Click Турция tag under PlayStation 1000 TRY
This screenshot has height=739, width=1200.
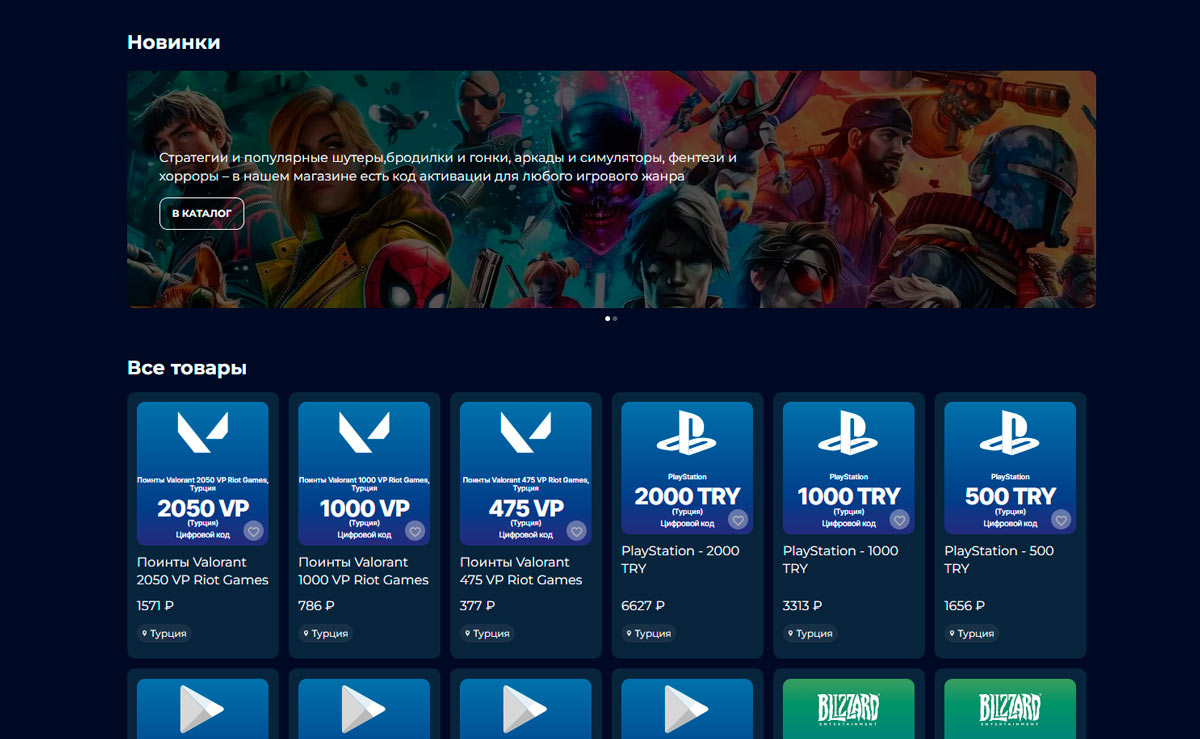(810, 633)
